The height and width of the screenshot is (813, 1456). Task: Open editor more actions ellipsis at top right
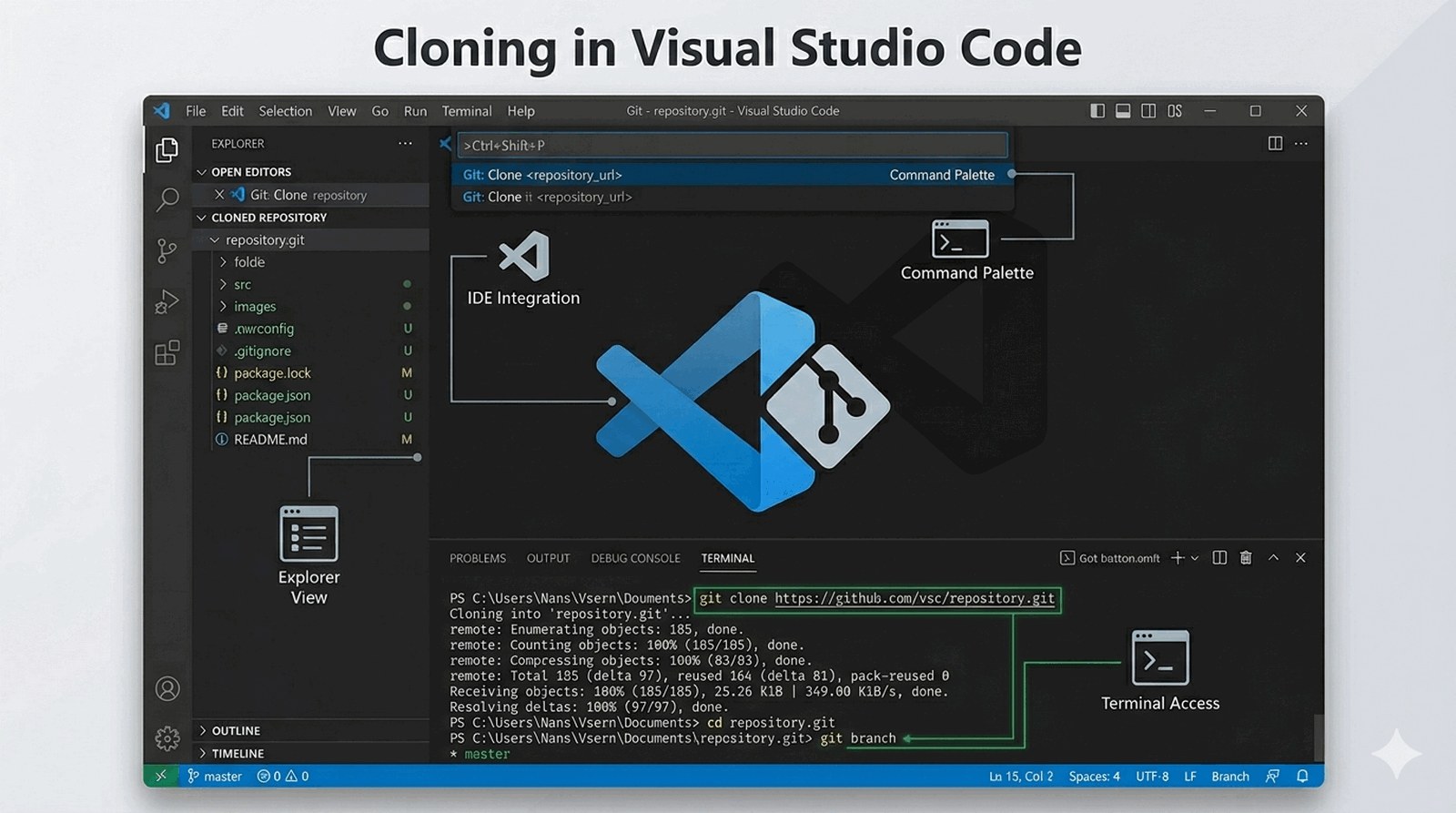click(1301, 144)
